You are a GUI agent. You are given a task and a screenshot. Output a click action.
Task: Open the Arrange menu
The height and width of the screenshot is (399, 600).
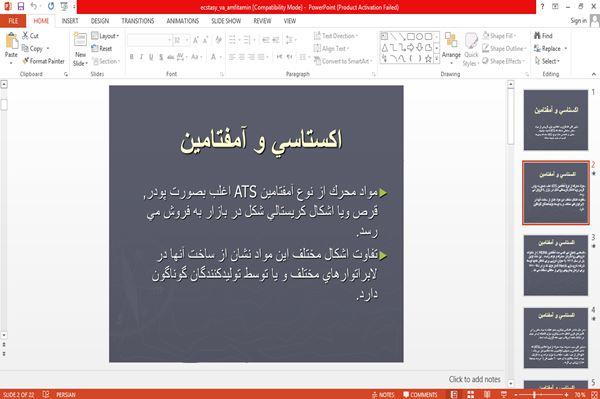click(x=451, y=49)
